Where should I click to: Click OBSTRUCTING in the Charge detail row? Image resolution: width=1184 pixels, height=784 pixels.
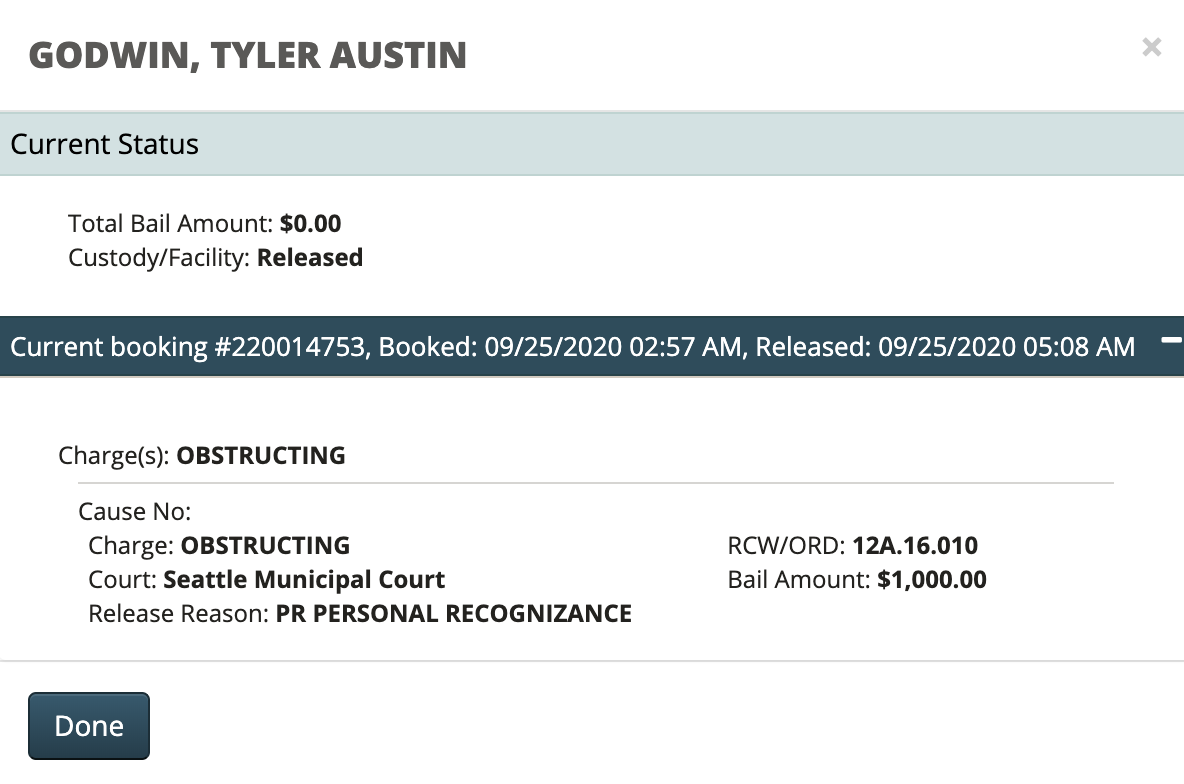(265, 546)
